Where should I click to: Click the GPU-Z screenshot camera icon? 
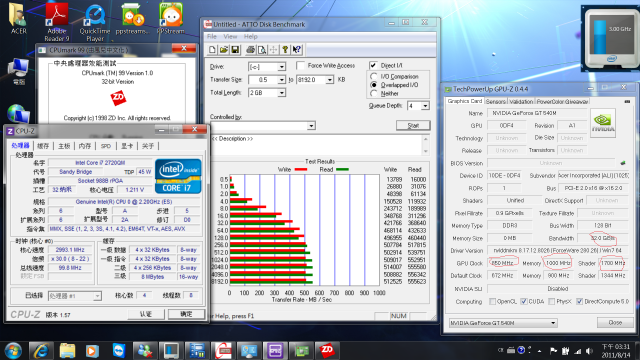[x=627, y=101]
